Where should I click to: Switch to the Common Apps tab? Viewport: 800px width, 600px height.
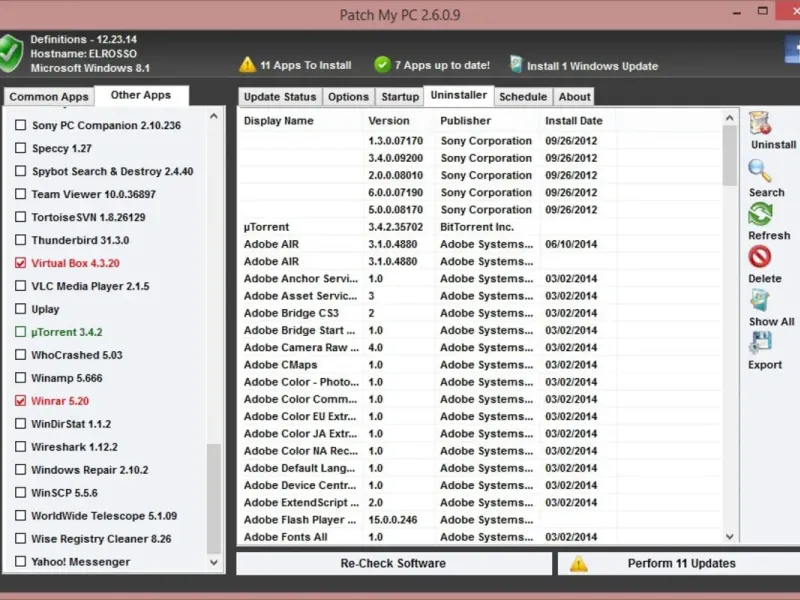(49, 96)
